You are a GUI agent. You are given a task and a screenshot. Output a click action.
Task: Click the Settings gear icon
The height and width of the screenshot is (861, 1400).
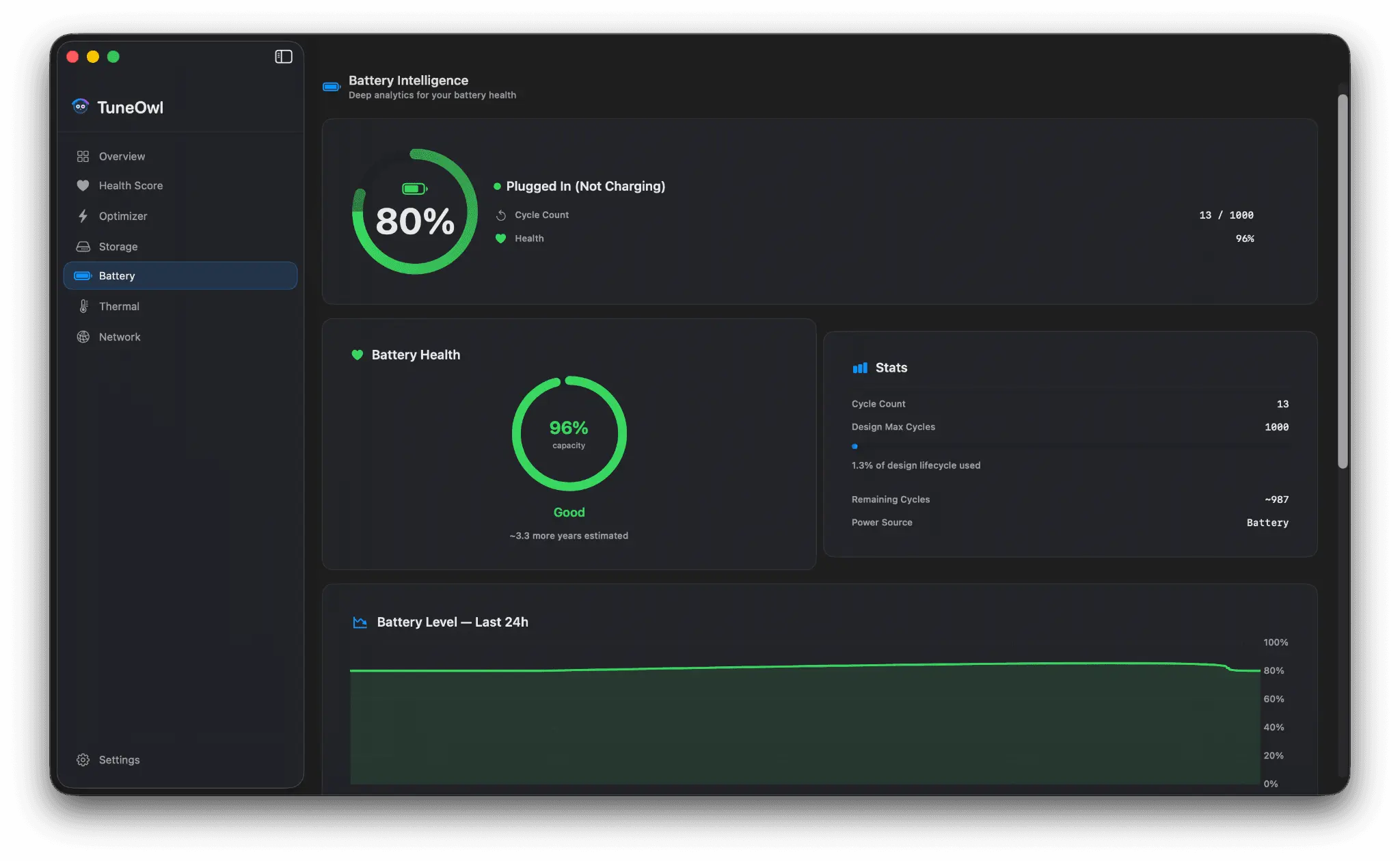83,760
